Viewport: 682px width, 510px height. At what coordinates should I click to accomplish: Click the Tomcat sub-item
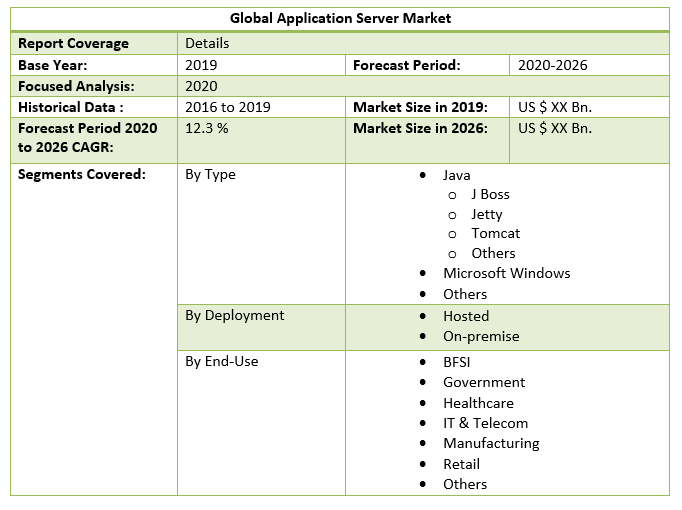[x=495, y=233]
